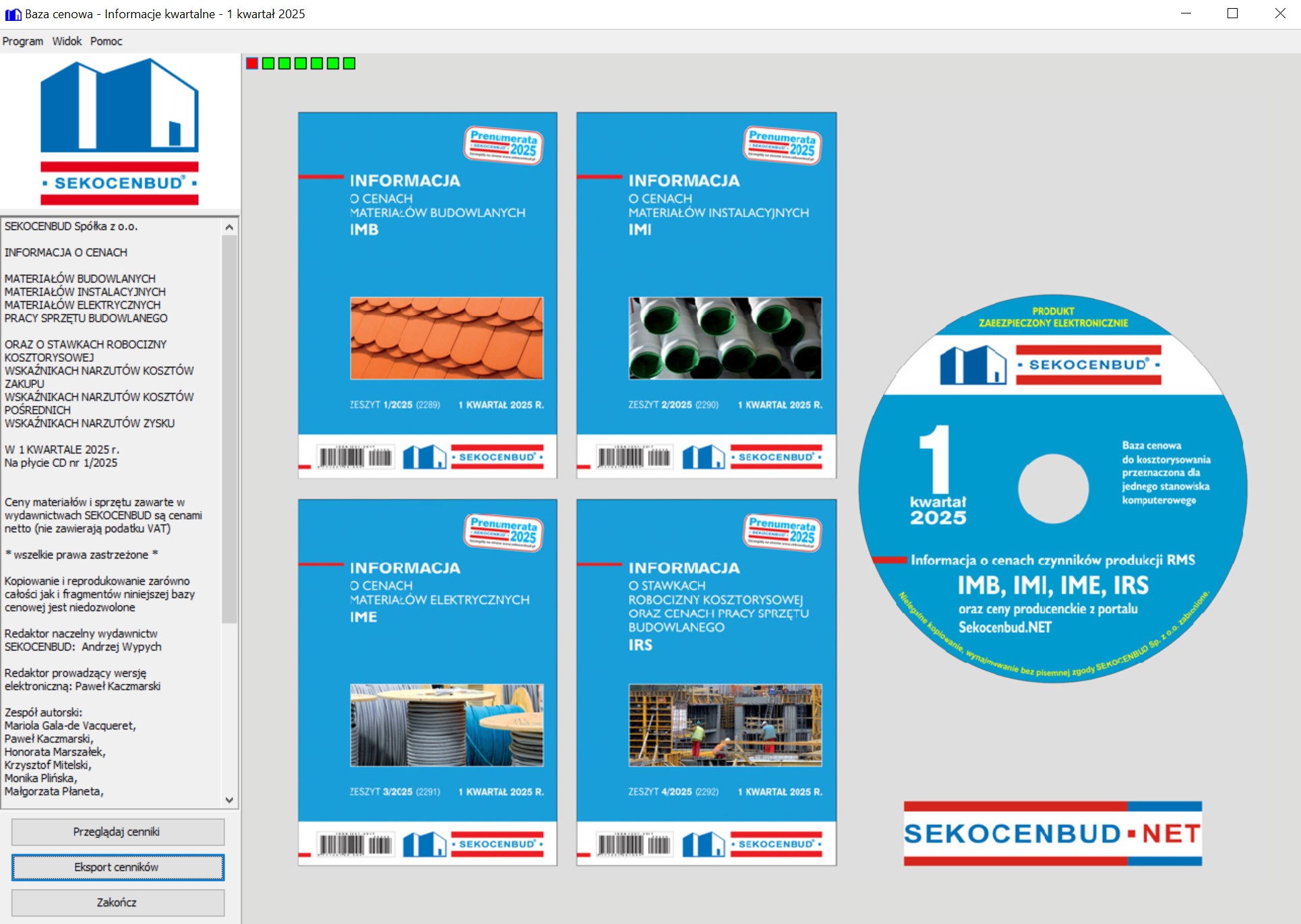The width and height of the screenshot is (1301, 924).
Task: Click text 'Mariola Gala-de Vacqueret,'
Action: (x=71, y=726)
